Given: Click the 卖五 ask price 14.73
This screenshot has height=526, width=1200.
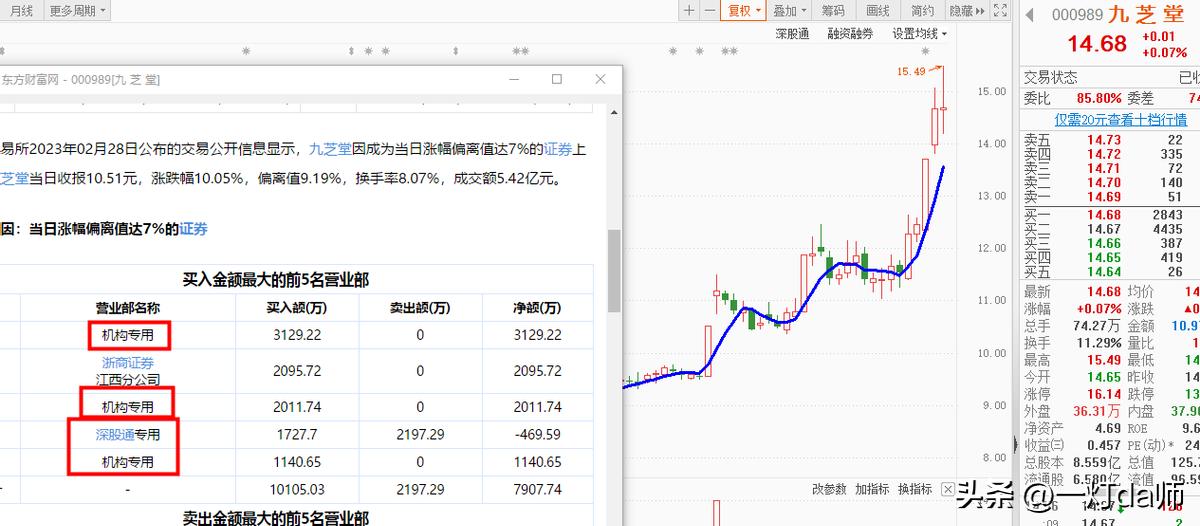Looking at the screenshot, I should (1102, 140).
